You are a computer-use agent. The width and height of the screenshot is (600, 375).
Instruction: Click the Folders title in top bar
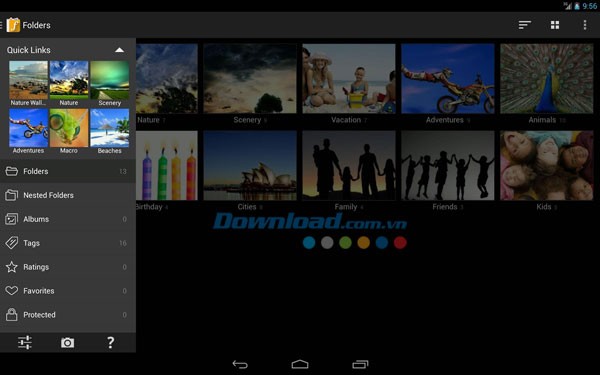click(36, 25)
